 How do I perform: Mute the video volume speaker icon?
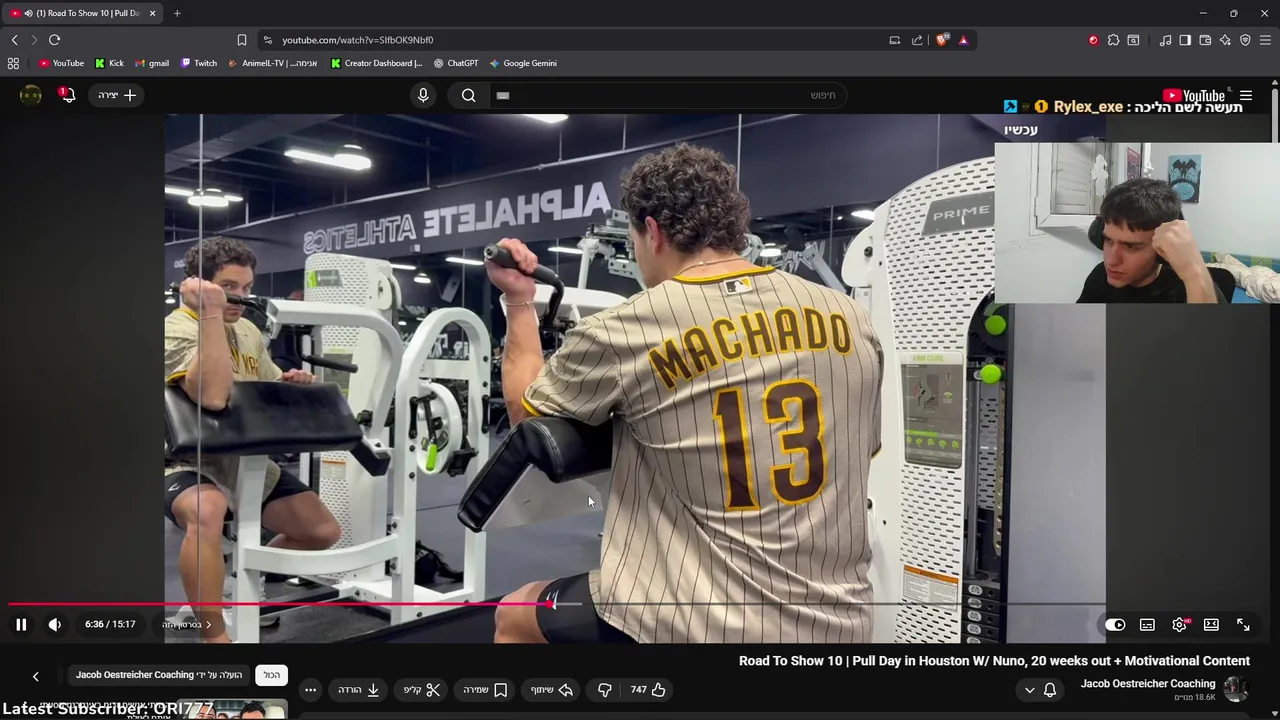55,624
